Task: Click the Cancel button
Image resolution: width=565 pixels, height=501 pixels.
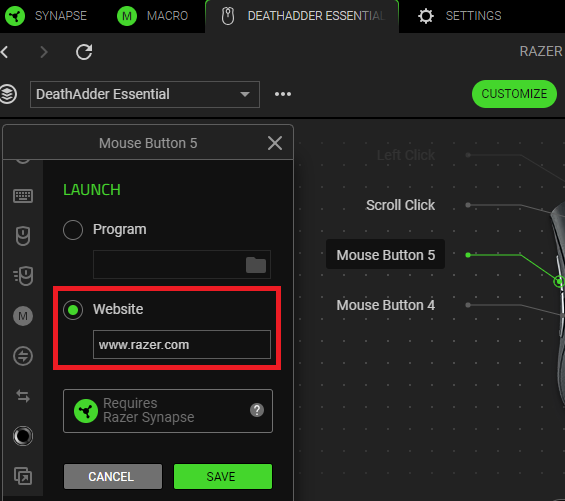Action: coord(113,476)
